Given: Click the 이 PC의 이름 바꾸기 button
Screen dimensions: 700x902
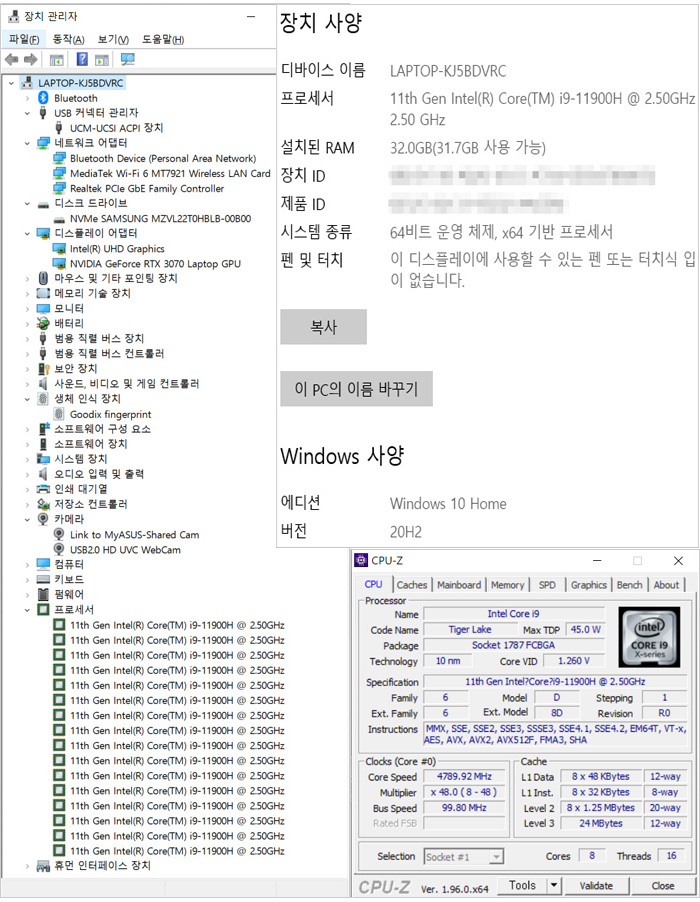Looking at the screenshot, I should [x=356, y=388].
